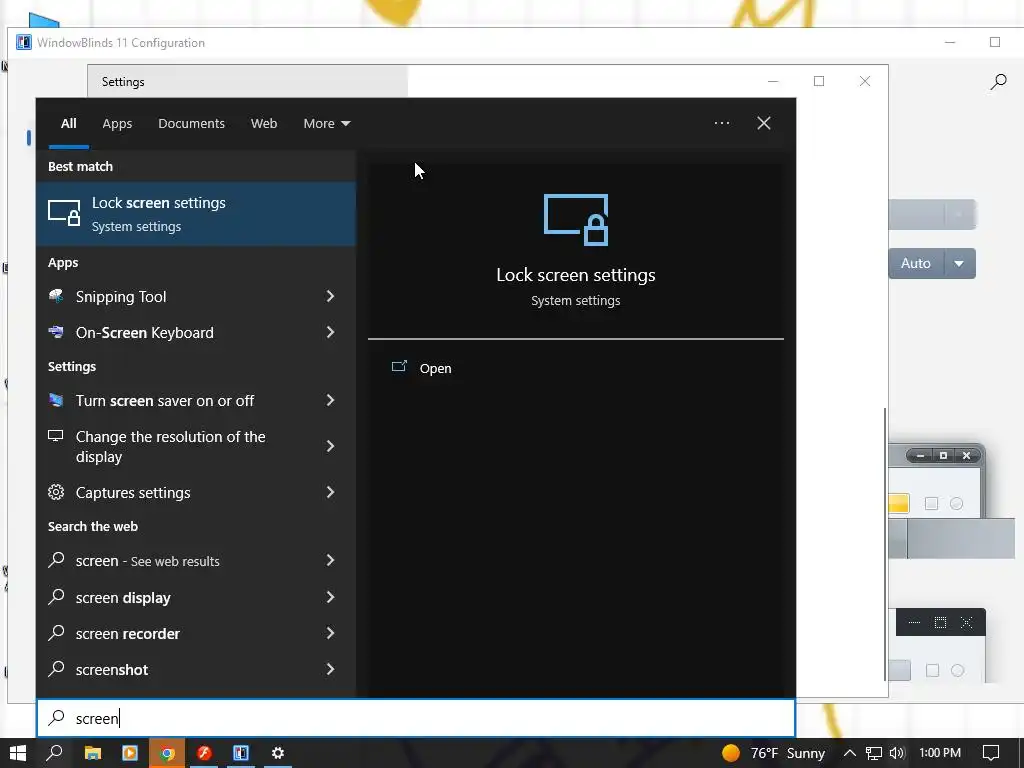This screenshot has width=1024, height=768.
Task: Select the All search tab
Action: [x=69, y=123]
